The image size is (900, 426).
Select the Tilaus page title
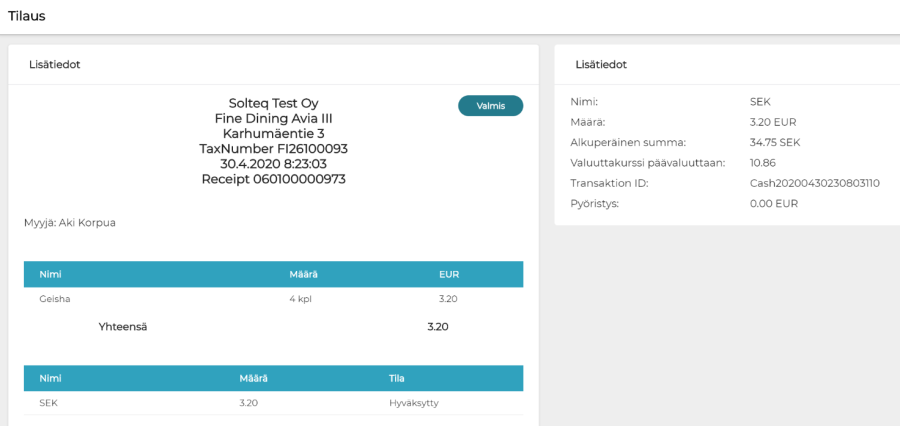pyautogui.click(x=27, y=16)
